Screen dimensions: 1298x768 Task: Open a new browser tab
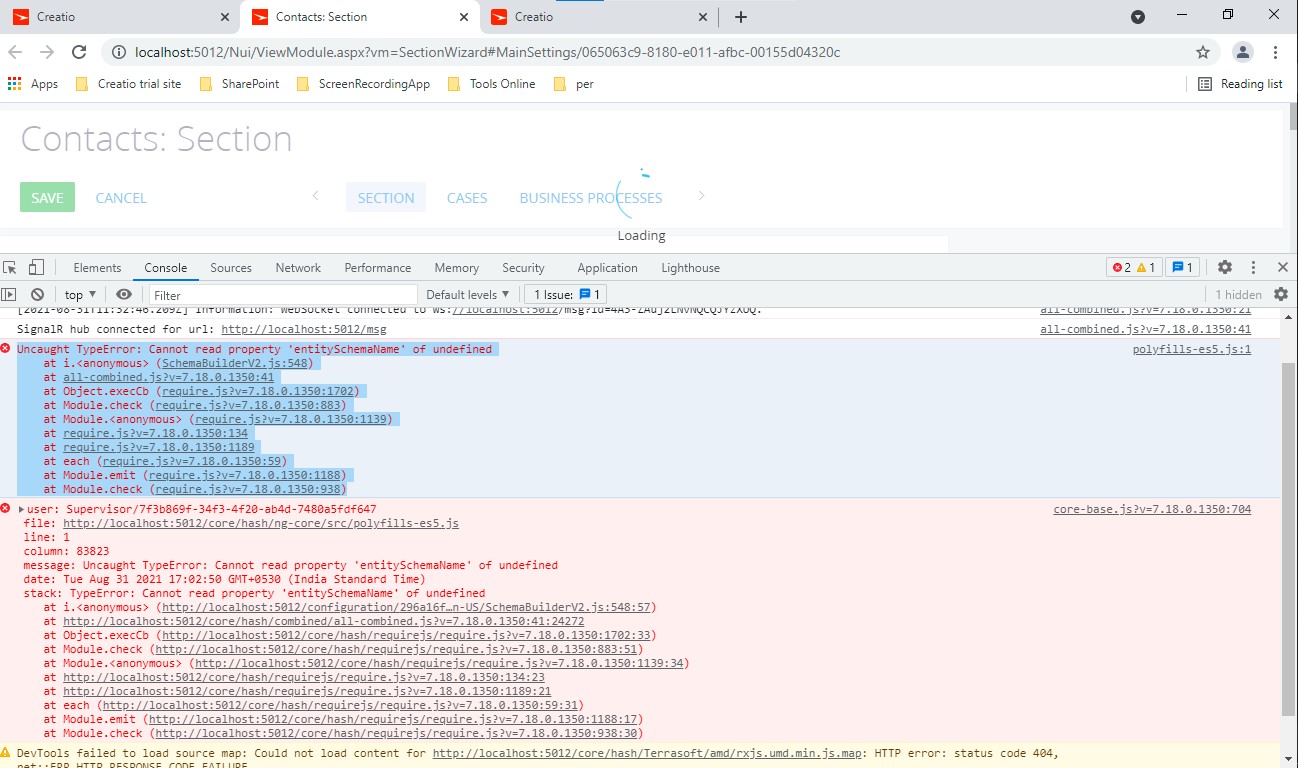pyautogui.click(x=741, y=17)
